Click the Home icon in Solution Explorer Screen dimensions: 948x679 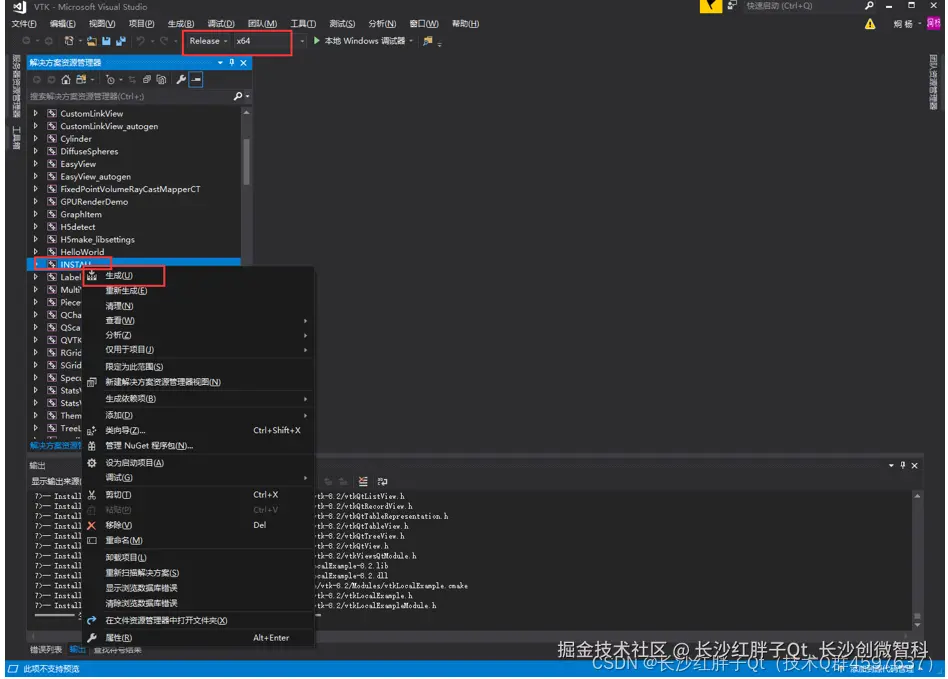point(66,79)
